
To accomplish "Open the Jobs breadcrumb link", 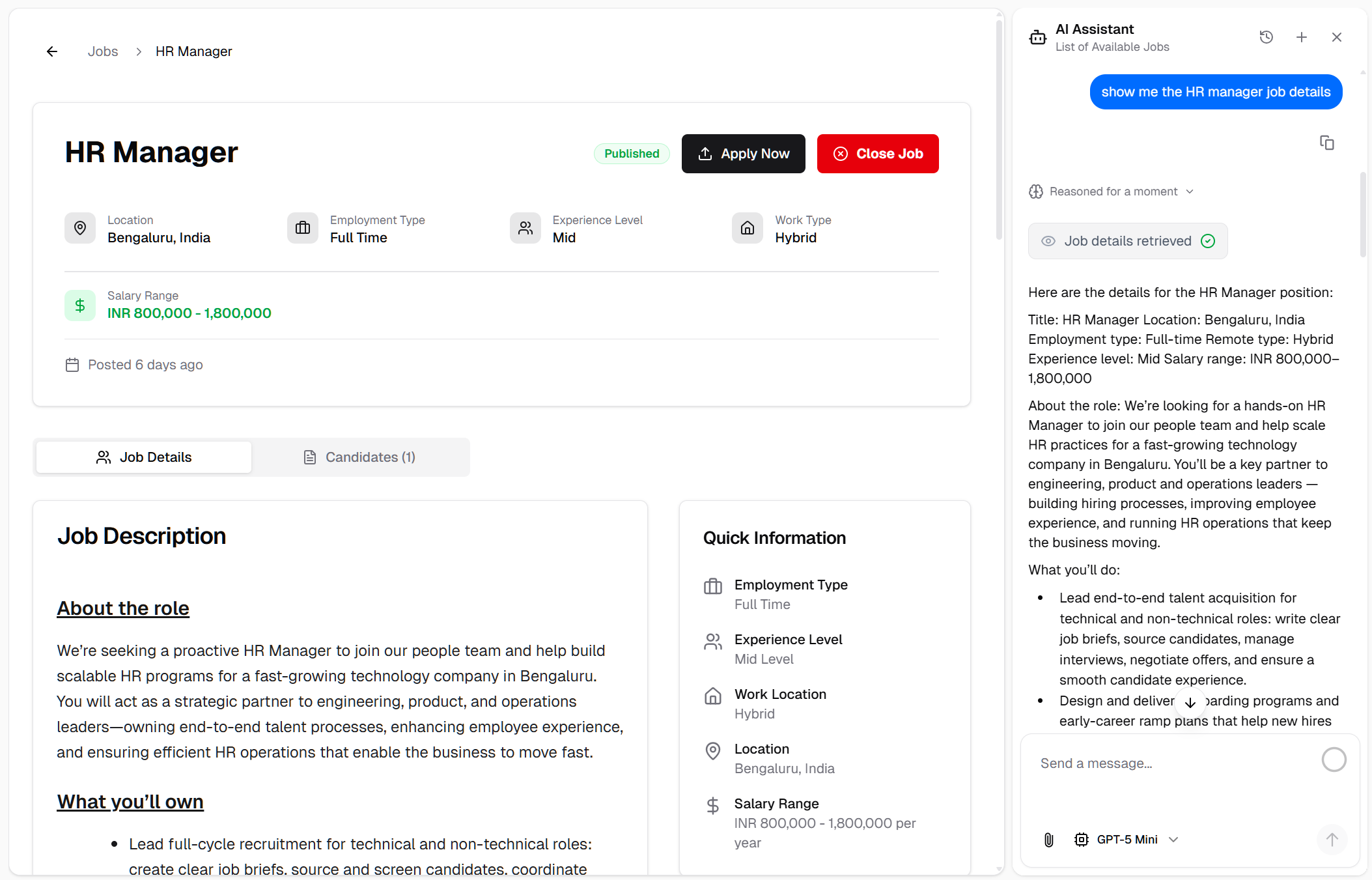I will 102,51.
